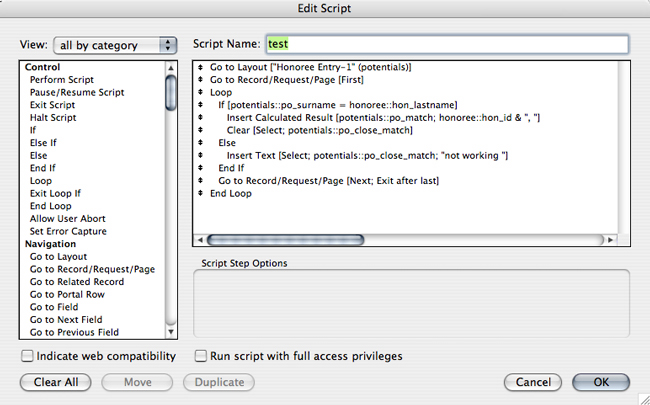Click drag handle beside Else script step
Screen dimensions: 650x405
(201, 143)
